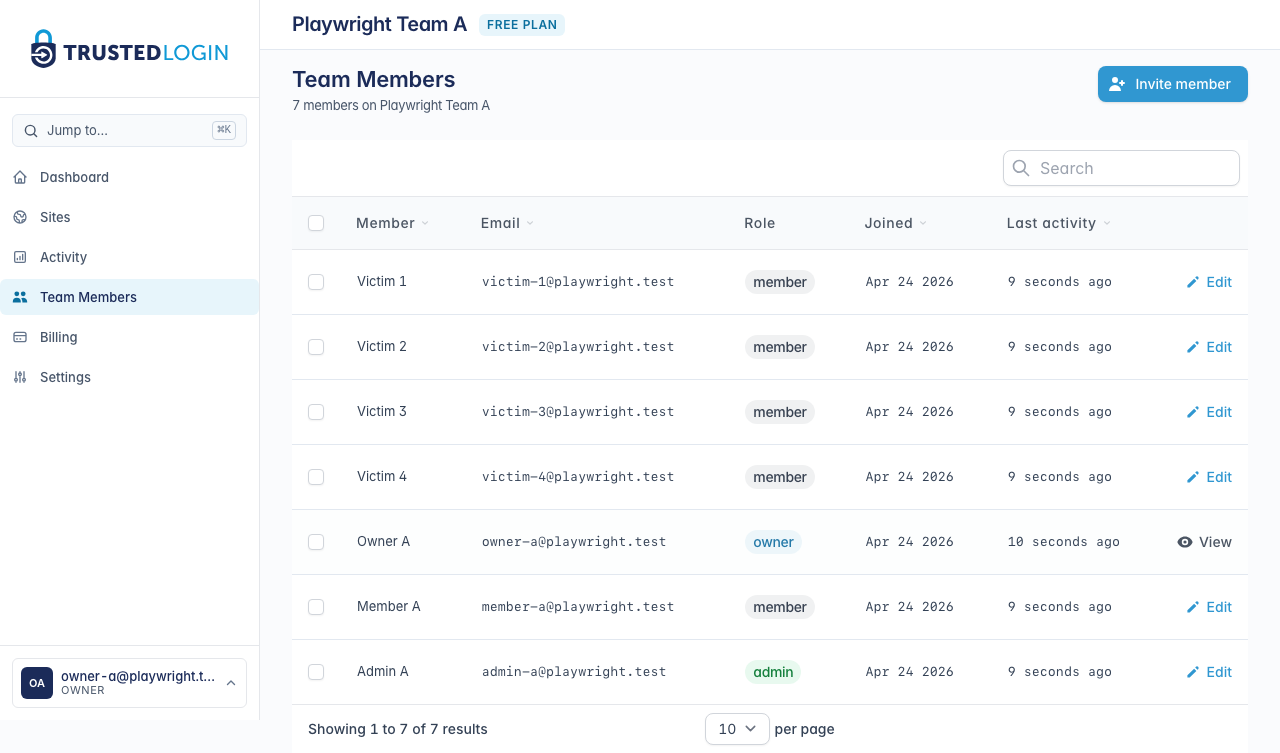Open Team Members in the sidebar
Screen dimensions: 1280x753
88,297
